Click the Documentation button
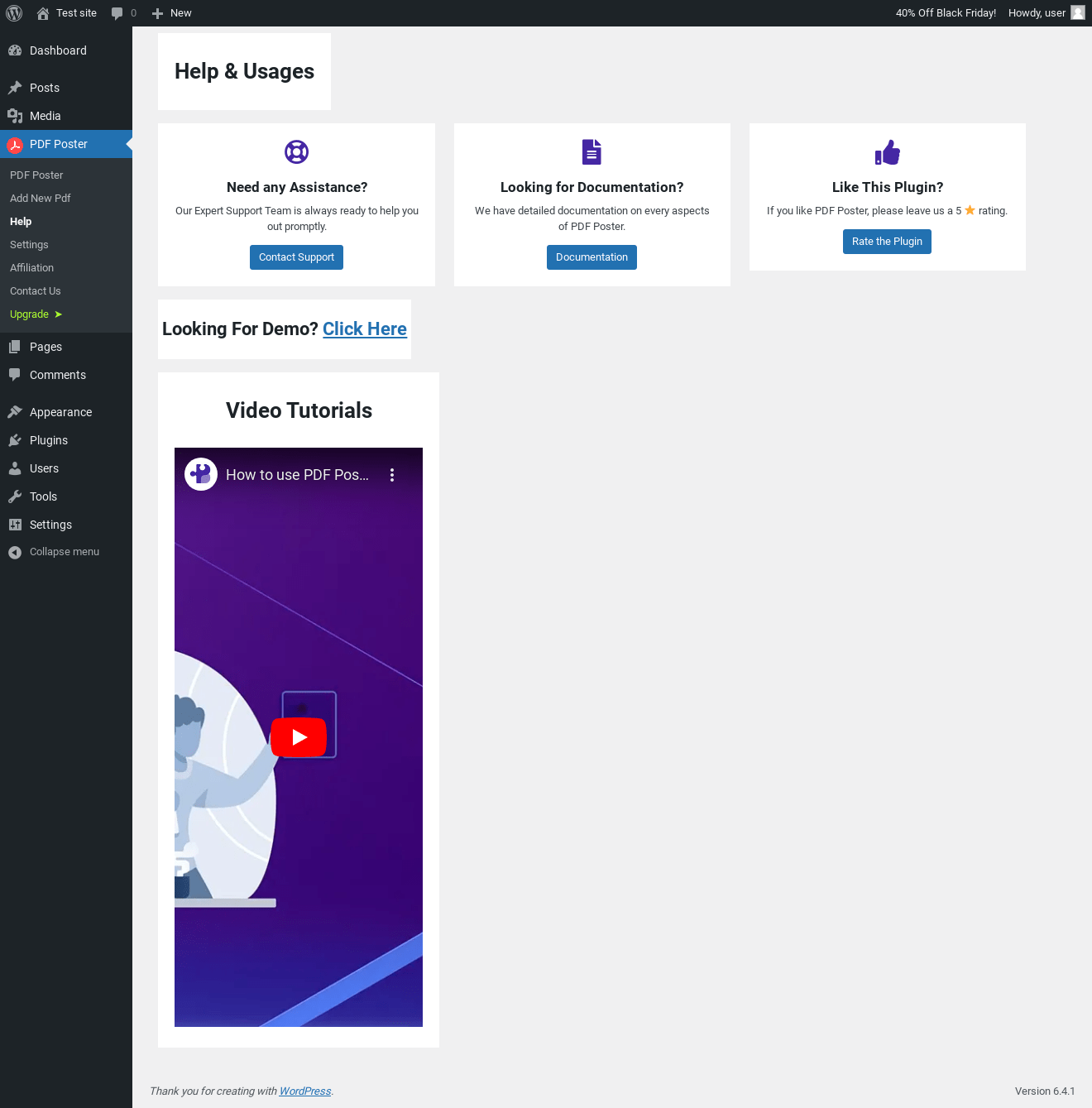This screenshot has height=1108, width=1092. [591, 257]
